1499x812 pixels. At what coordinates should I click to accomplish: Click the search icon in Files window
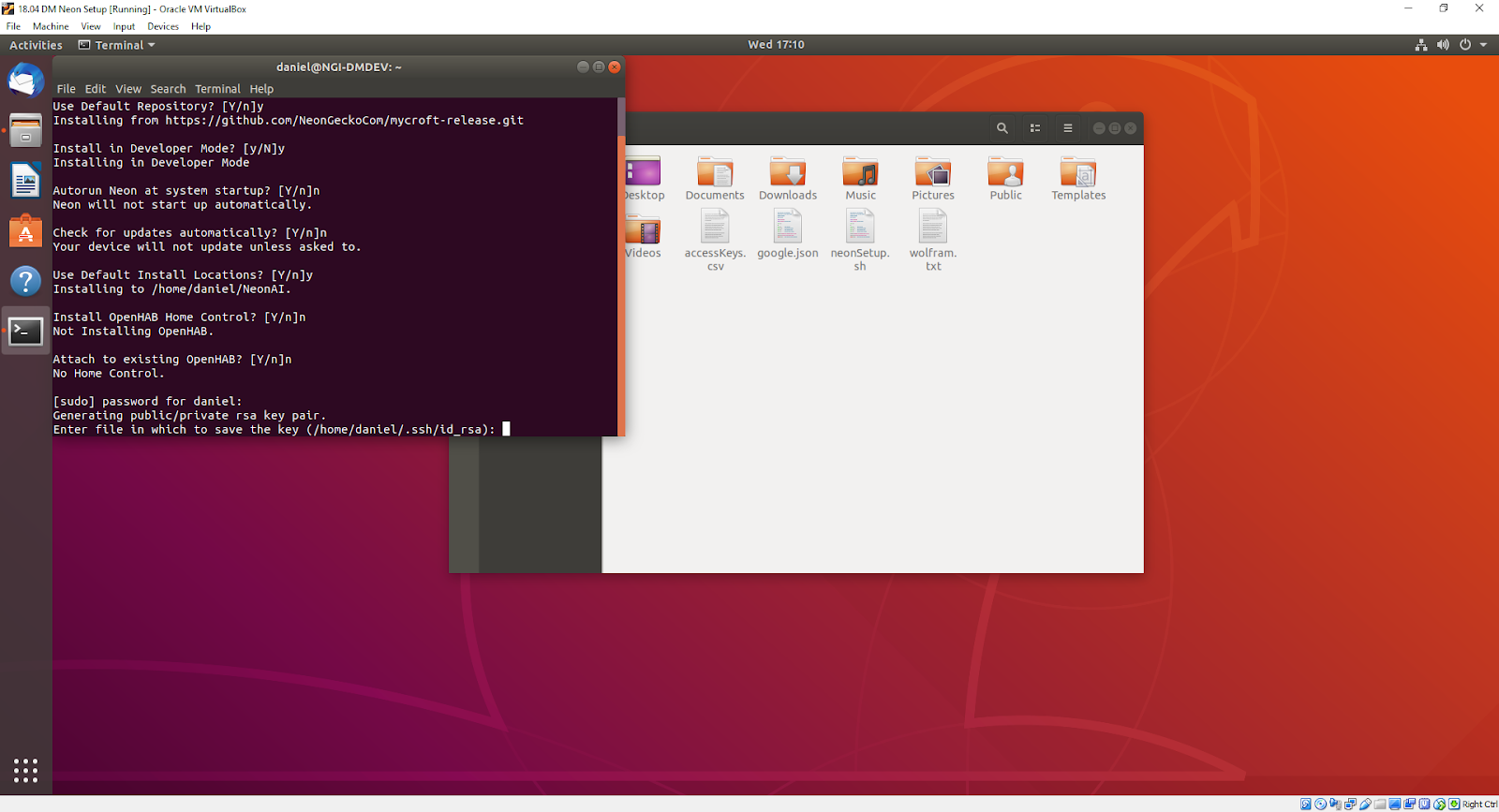coord(1002,128)
